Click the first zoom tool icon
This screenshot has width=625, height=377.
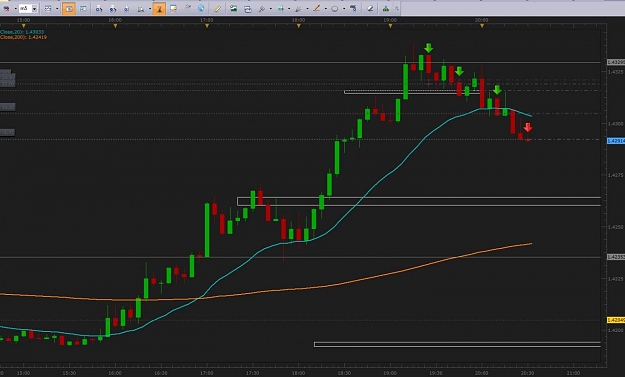pyautogui.click(x=99, y=8)
